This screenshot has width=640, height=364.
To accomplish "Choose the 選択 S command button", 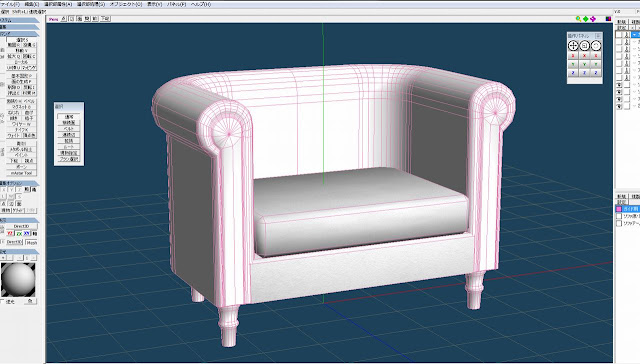I will point(21,40).
